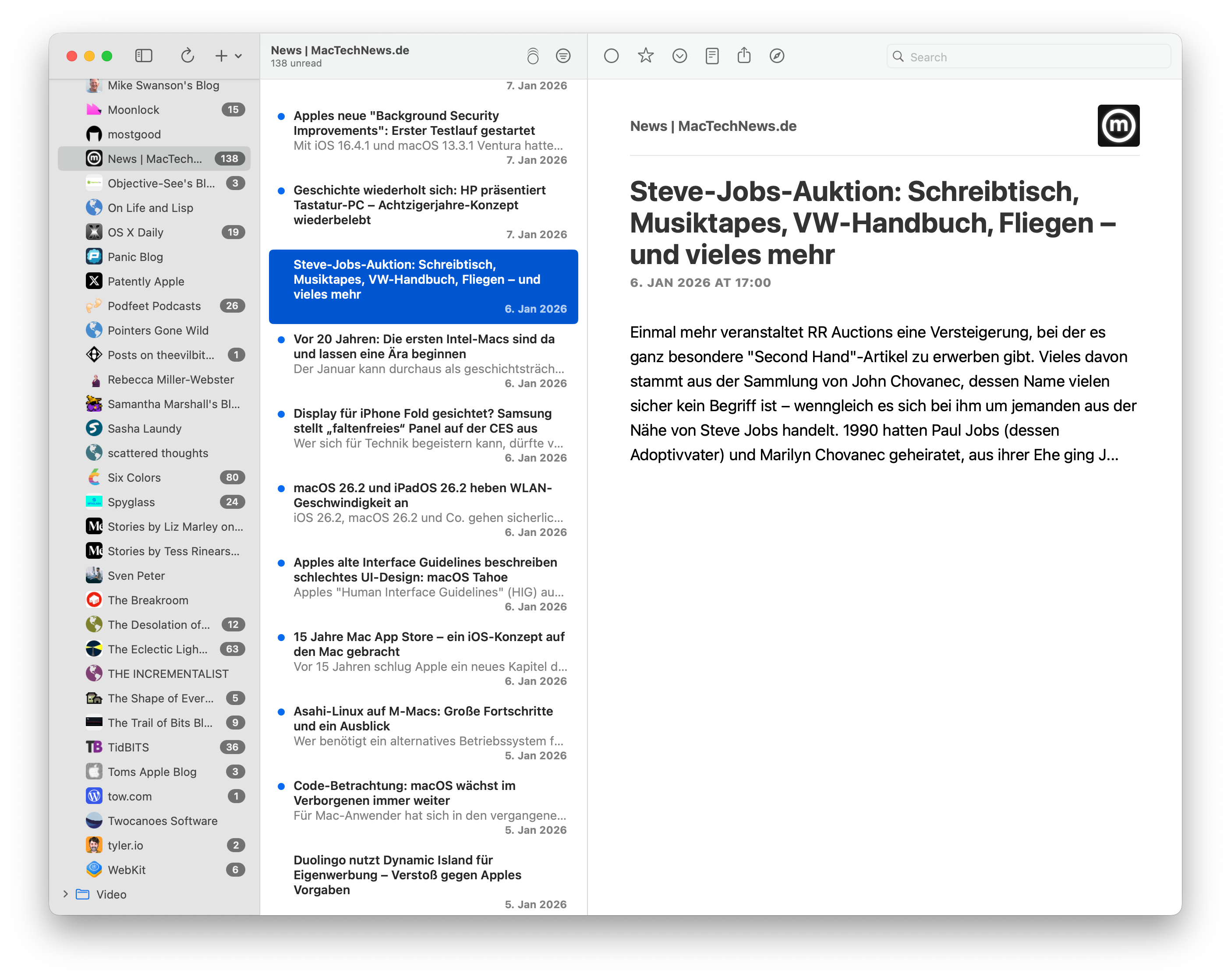Viewport: 1231px width, 980px height.
Task: Click the refresh feeds icon
Action: 187,56
